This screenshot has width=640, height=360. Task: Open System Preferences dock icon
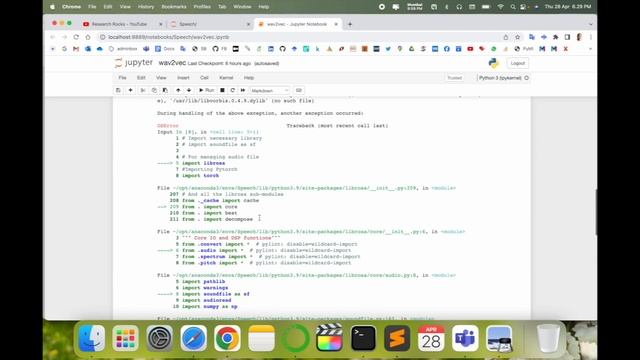pos(160,338)
